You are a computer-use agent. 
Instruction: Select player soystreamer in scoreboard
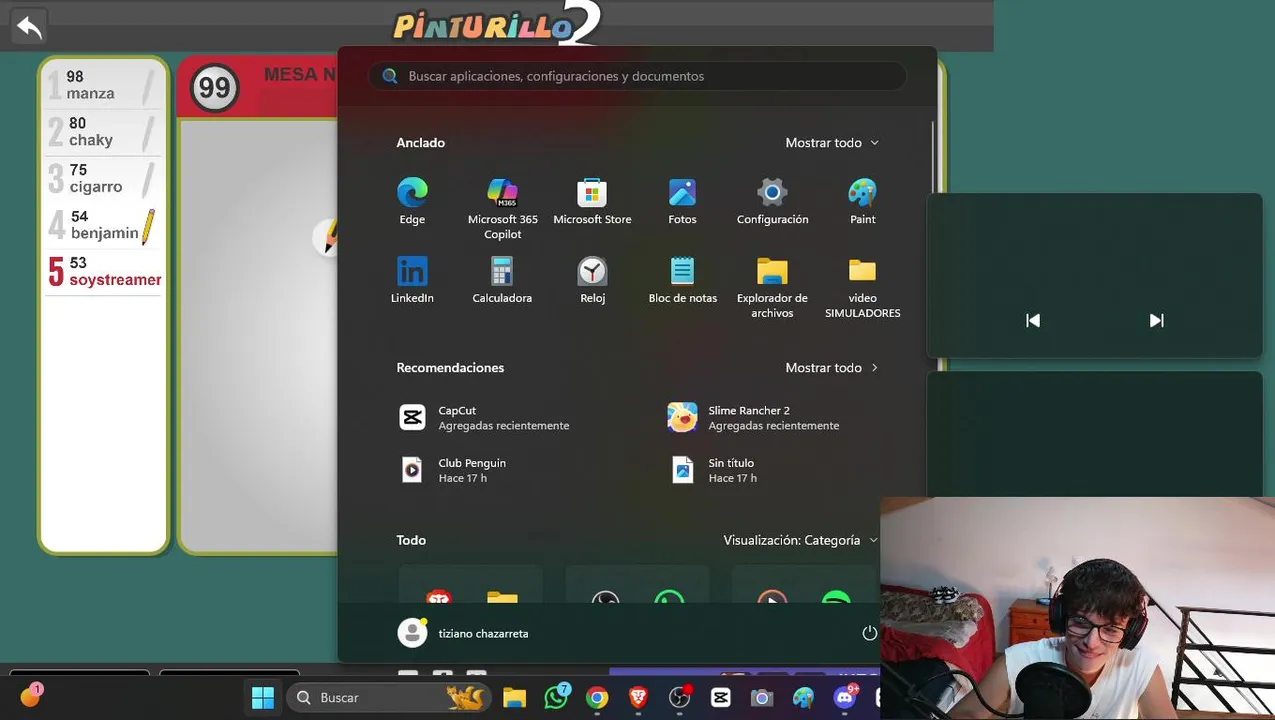point(103,272)
